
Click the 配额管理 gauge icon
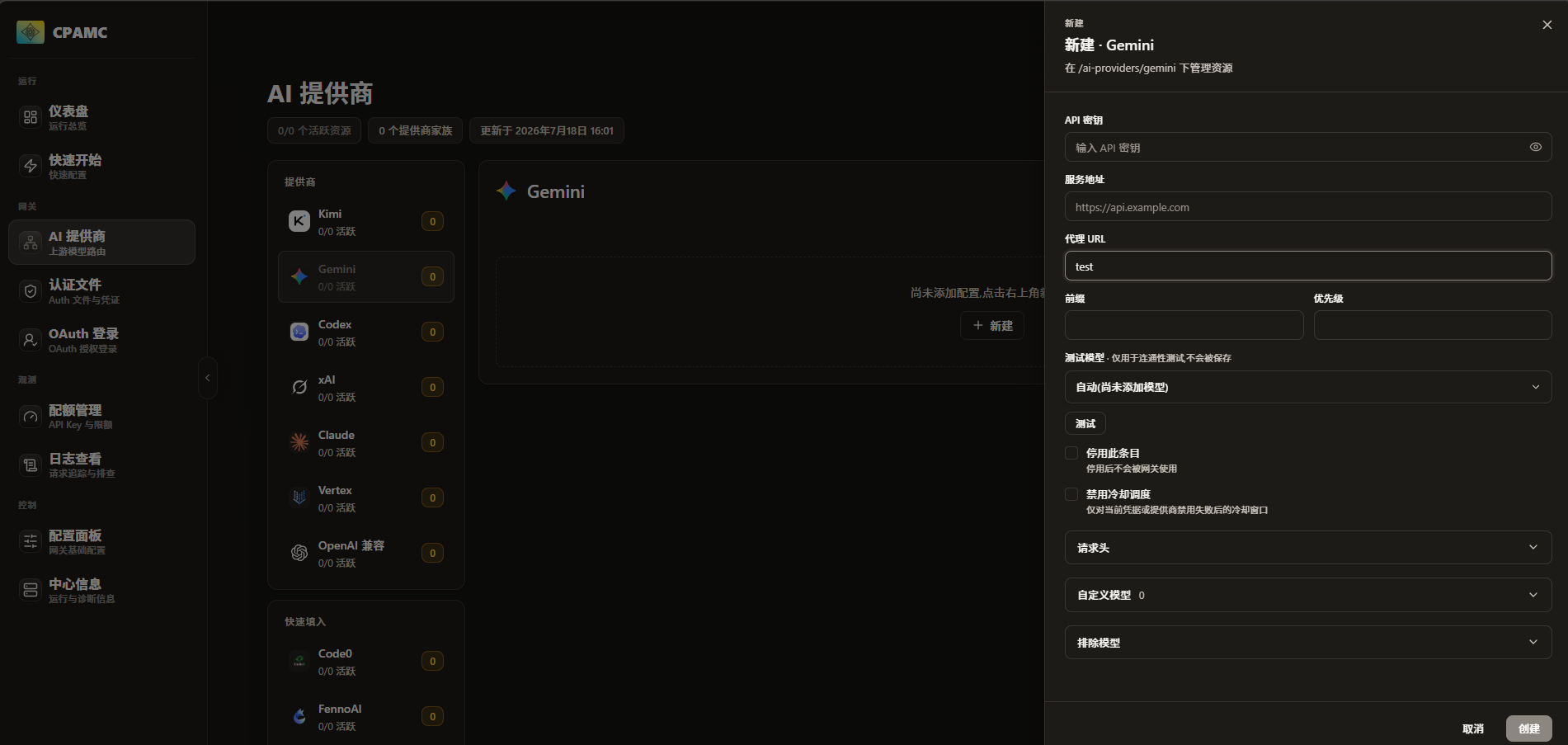click(x=31, y=417)
